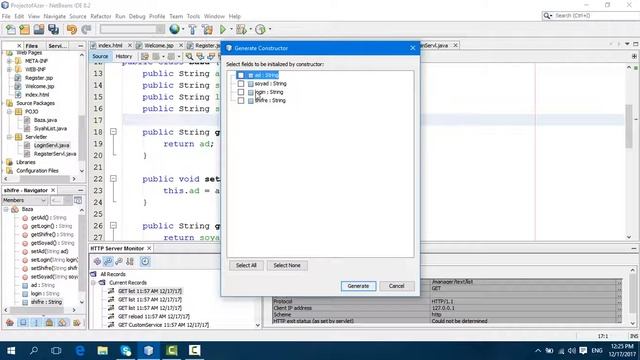Click the Cancel button in dialog
The width and height of the screenshot is (640, 360).
[396, 286]
